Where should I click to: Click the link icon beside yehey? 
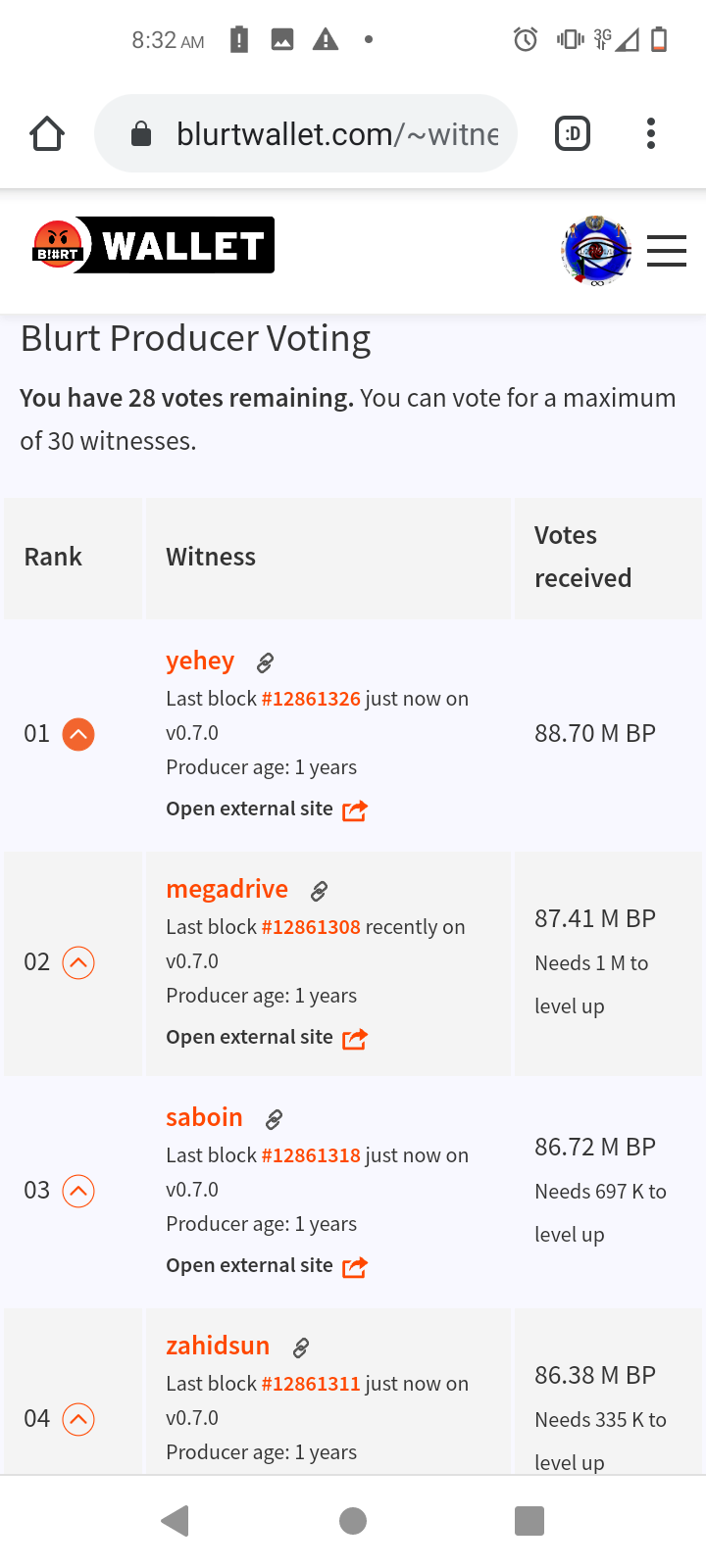coord(265,663)
